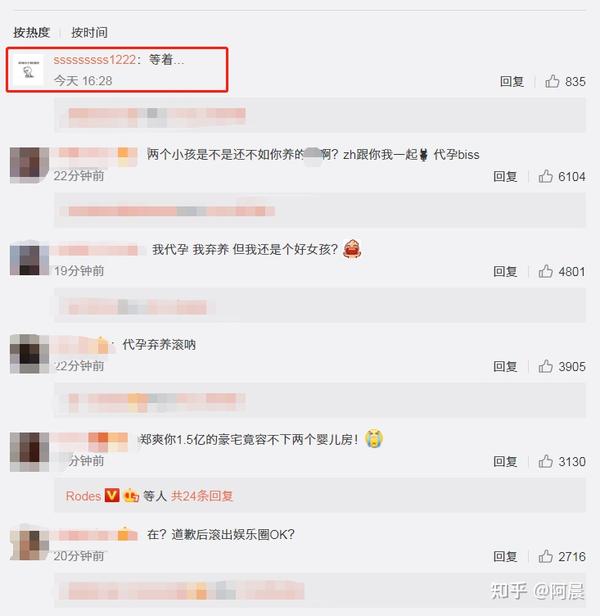Like the comment with 6104 likes
The image size is (600, 616).
[545, 176]
